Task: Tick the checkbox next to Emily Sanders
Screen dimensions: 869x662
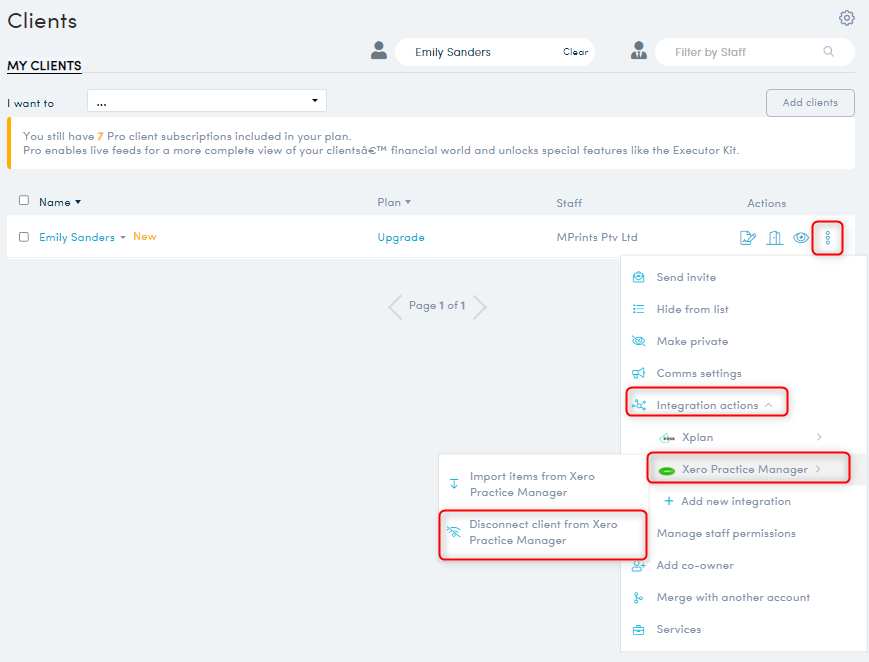Action: (24, 237)
